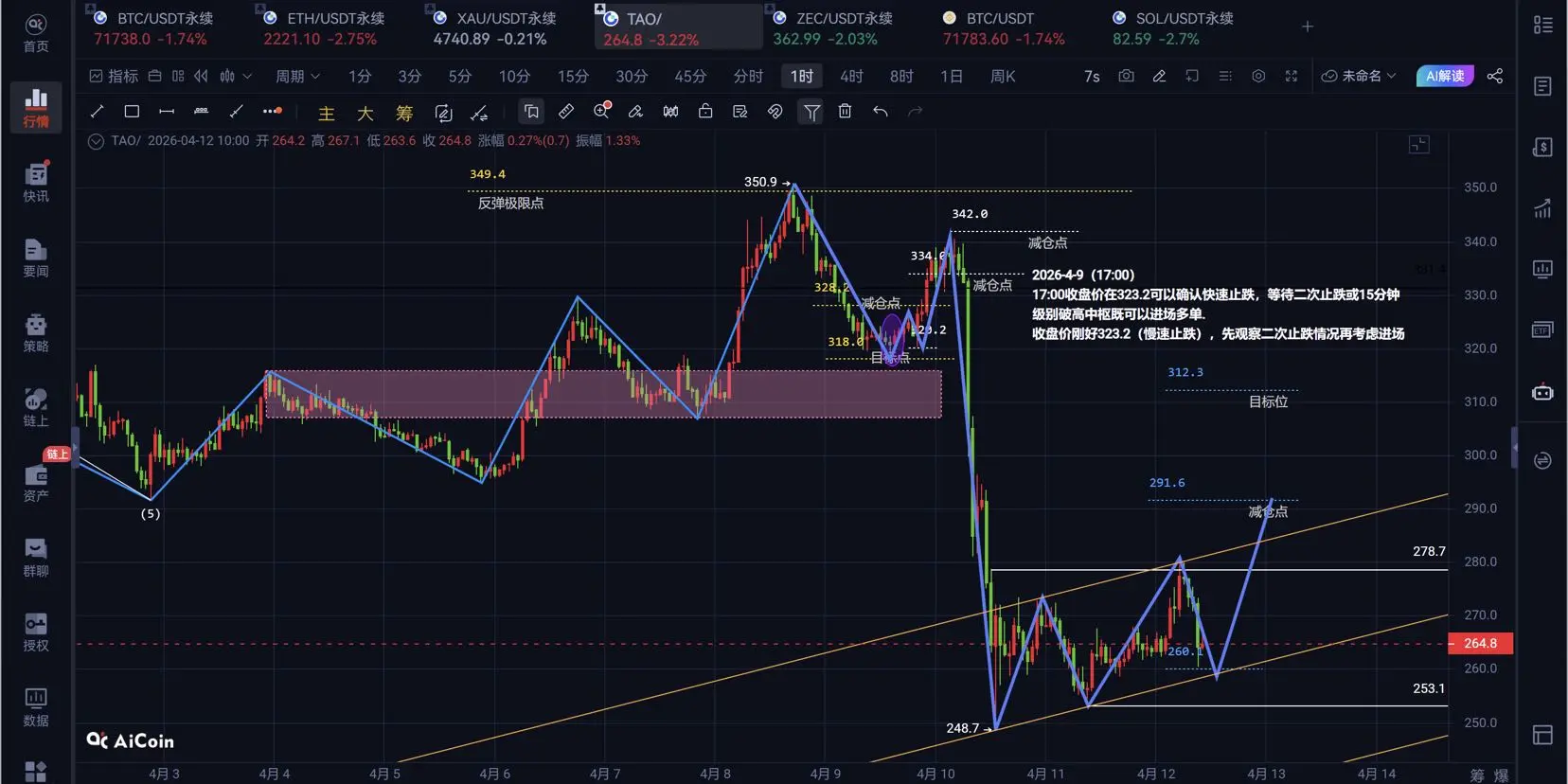Screen dimensions: 1568x784
Task: Open the 未命名 layout name dropdown
Action: (1359, 76)
